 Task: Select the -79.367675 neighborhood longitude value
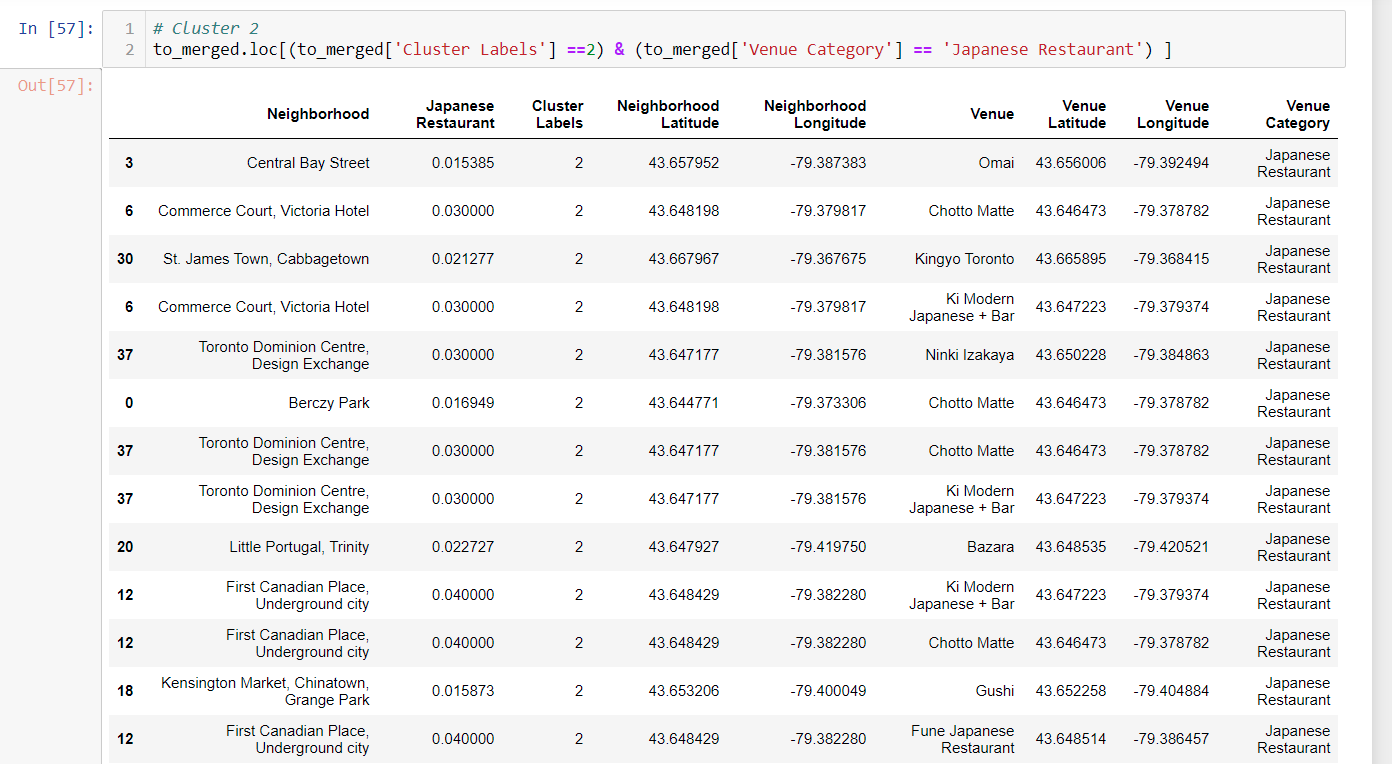click(828, 259)
